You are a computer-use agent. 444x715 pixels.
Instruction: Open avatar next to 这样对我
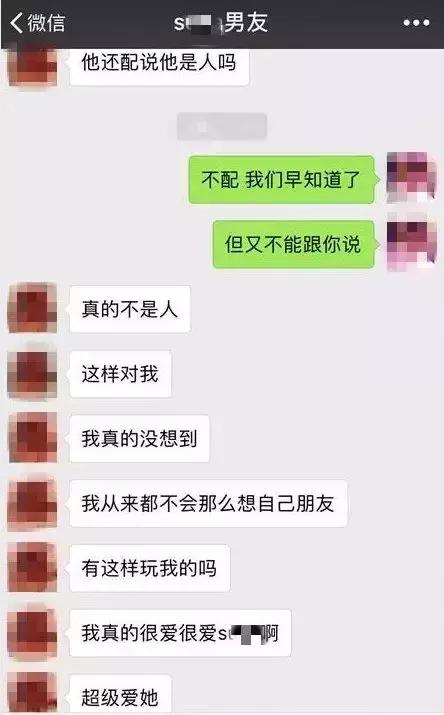[x=33, y=373]
